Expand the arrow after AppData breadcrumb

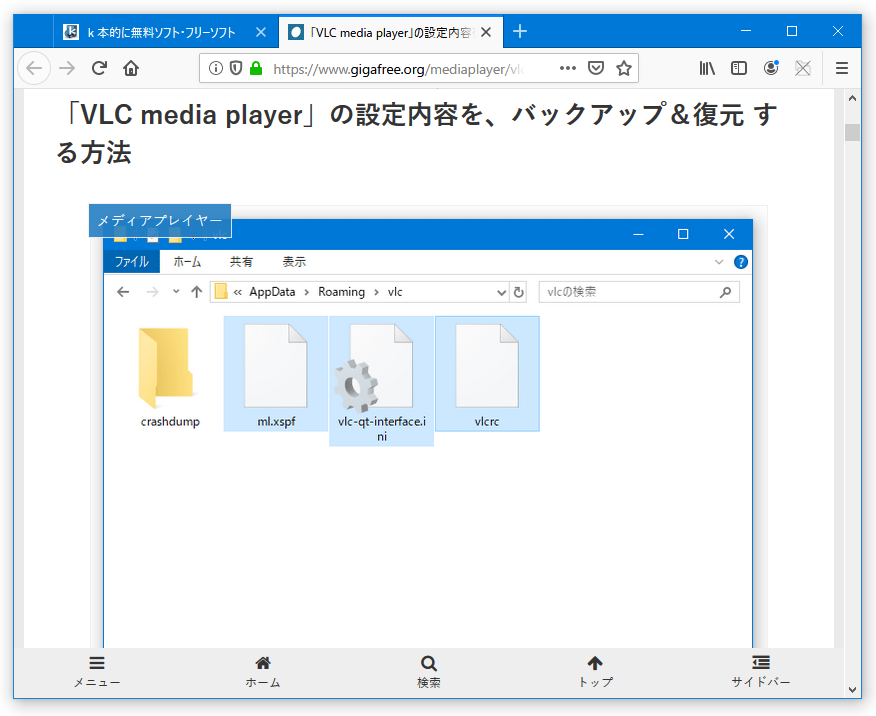[x=307, y=292]
